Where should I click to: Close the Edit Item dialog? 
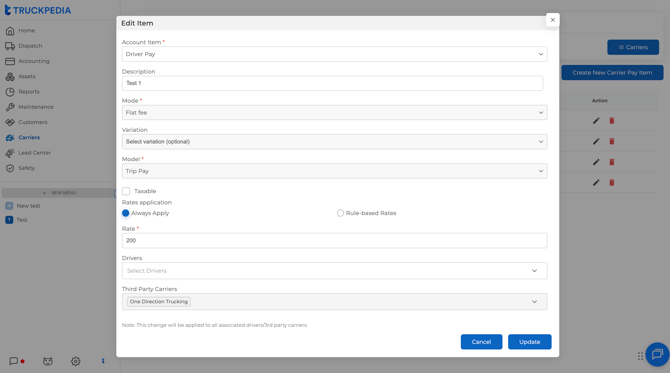click(x=552, y=20)
